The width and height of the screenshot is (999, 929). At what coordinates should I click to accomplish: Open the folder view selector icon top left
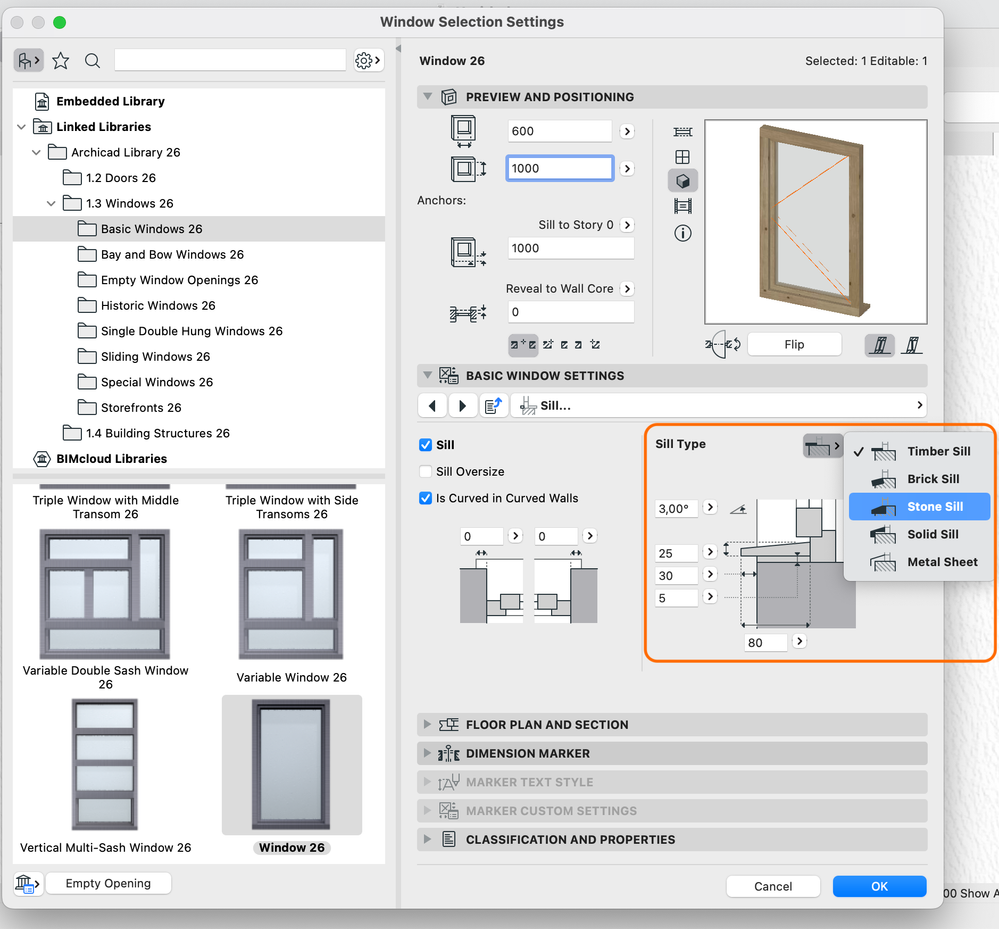point(28,60)
